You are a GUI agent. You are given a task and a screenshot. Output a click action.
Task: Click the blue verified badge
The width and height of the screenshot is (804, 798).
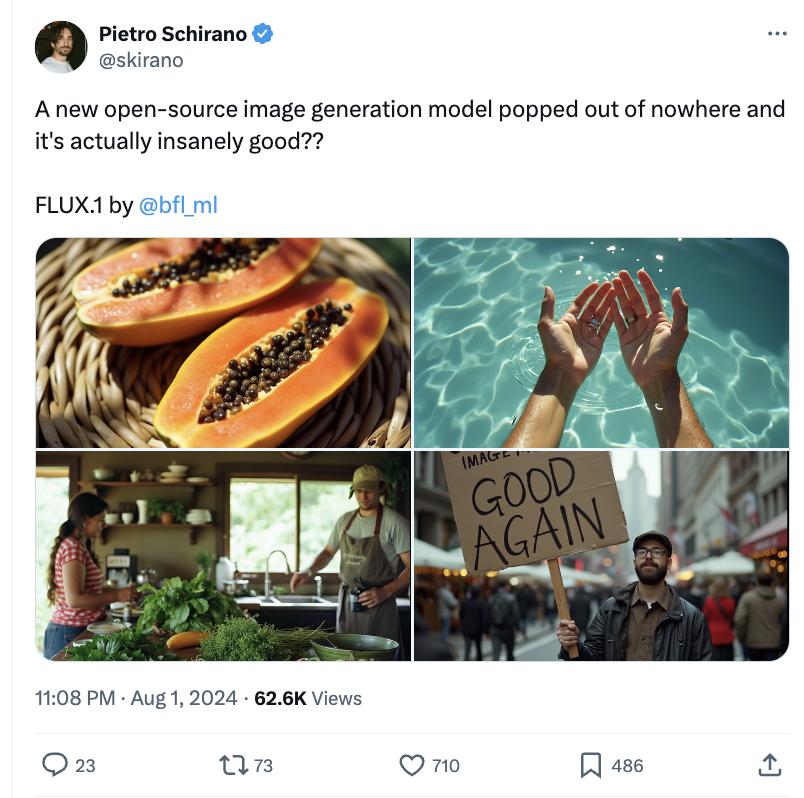click(x=263, y=34)
